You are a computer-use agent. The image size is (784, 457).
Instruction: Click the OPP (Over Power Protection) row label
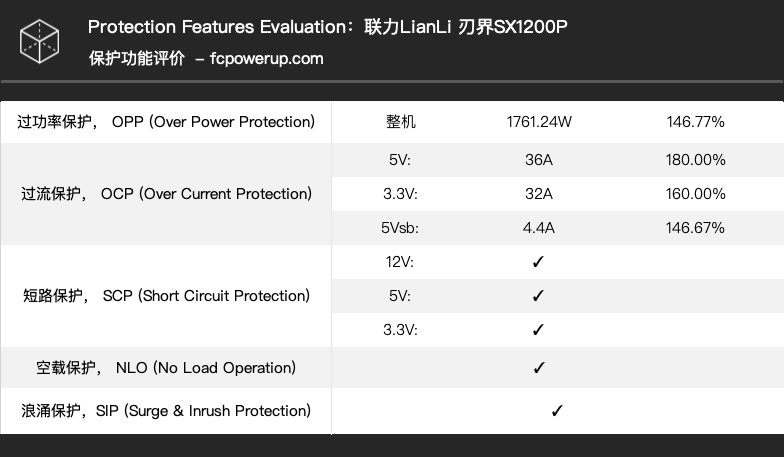click(x=166, y=122)
